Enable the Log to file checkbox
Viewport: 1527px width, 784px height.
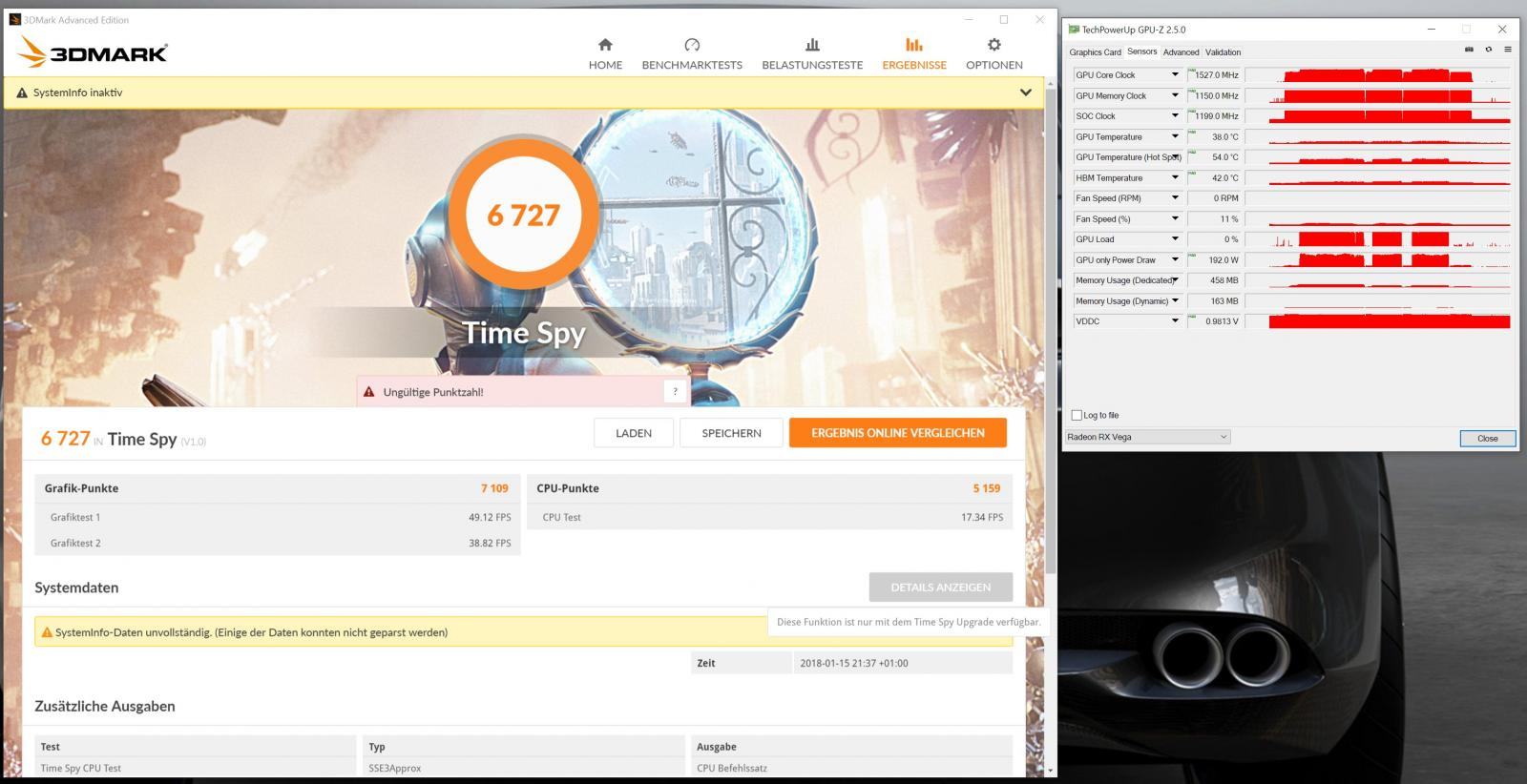pyautogui.click(x=1077, y=415)
